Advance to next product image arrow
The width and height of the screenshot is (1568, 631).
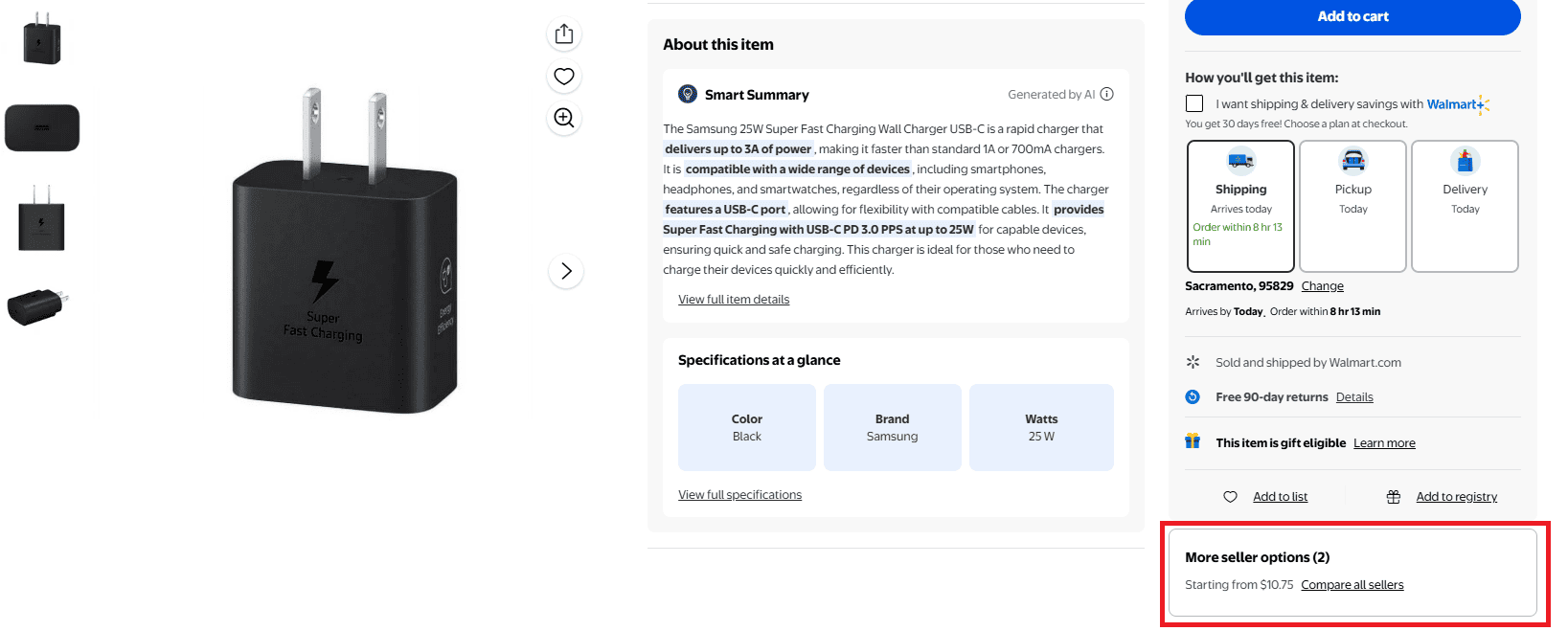566,271
